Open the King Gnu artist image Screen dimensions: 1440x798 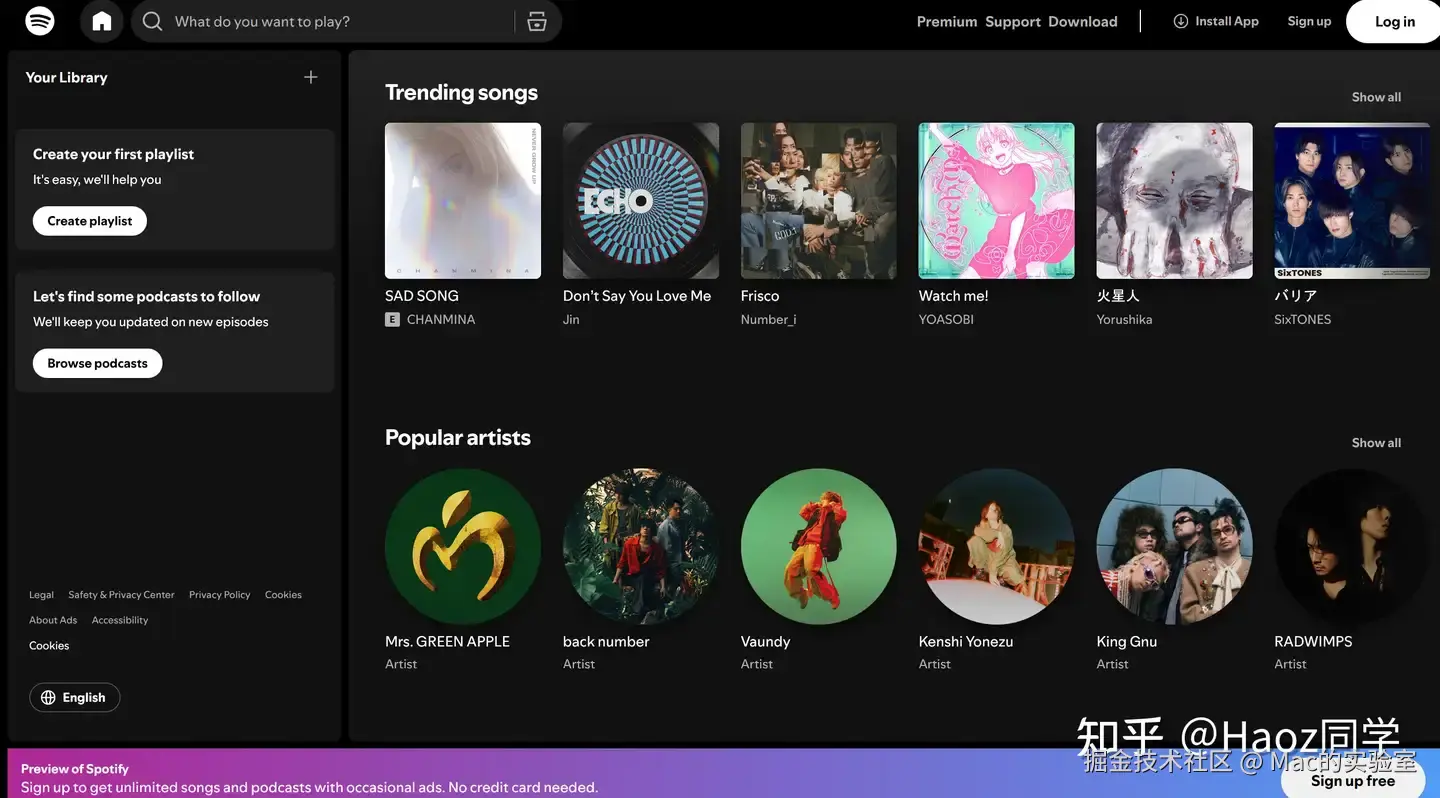pos(1175,547)
